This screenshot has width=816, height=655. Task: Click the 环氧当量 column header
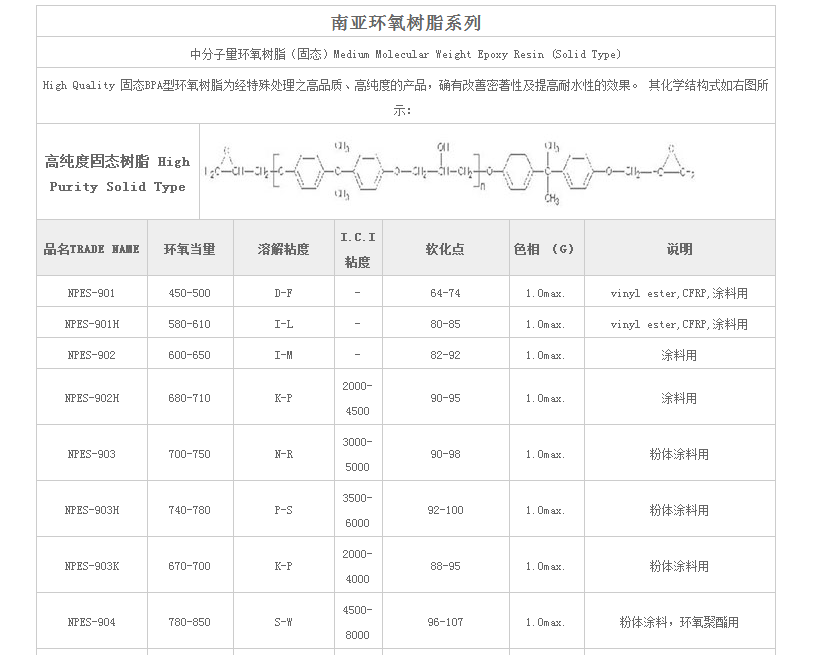pyautogui.click(x=190, y=249)
